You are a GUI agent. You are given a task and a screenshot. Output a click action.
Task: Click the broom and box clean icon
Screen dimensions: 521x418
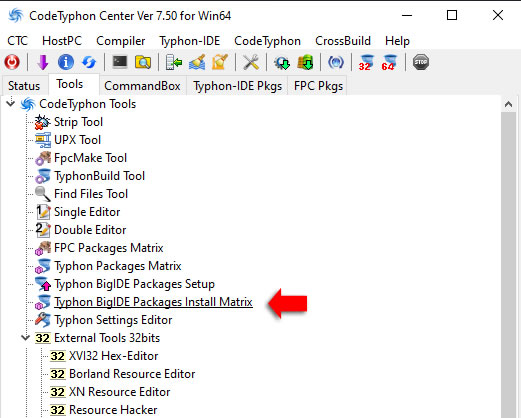pos(220,62)
